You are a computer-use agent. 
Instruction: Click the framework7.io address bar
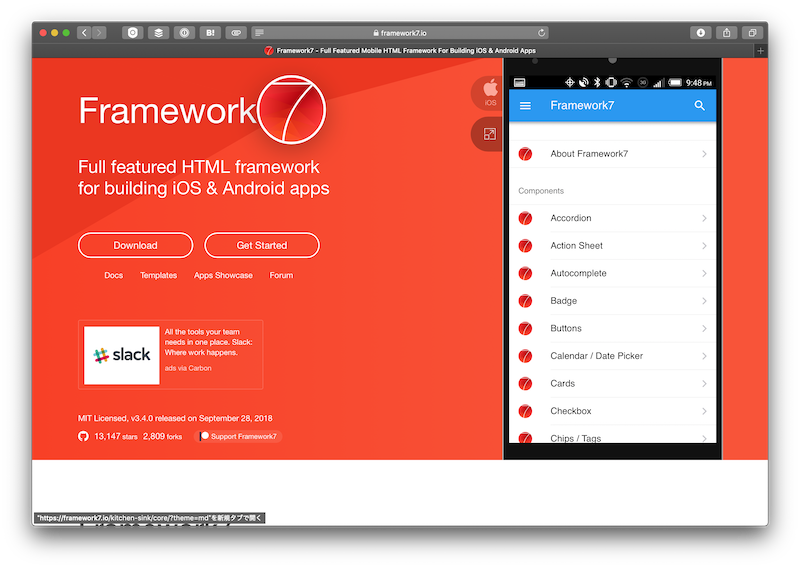400,33
